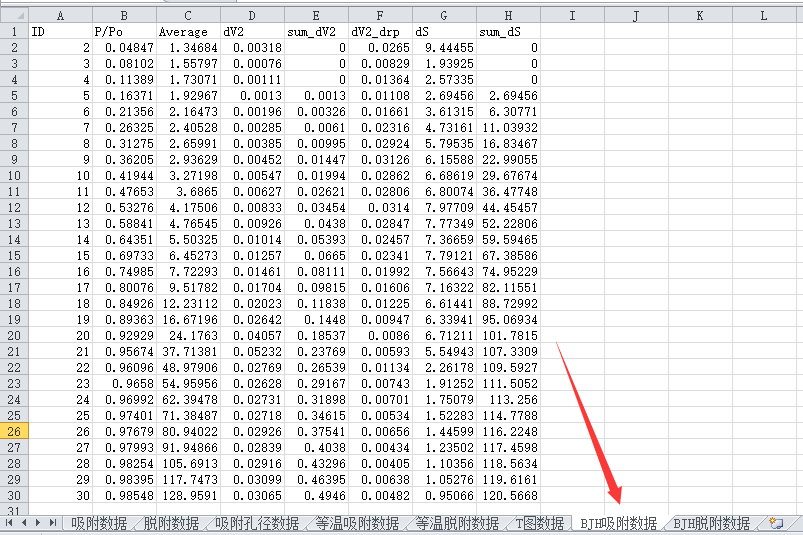This screenshot has height=535, width=803.
Task: Click the sum_dV2 header cell
Action: tap(316, 32)
